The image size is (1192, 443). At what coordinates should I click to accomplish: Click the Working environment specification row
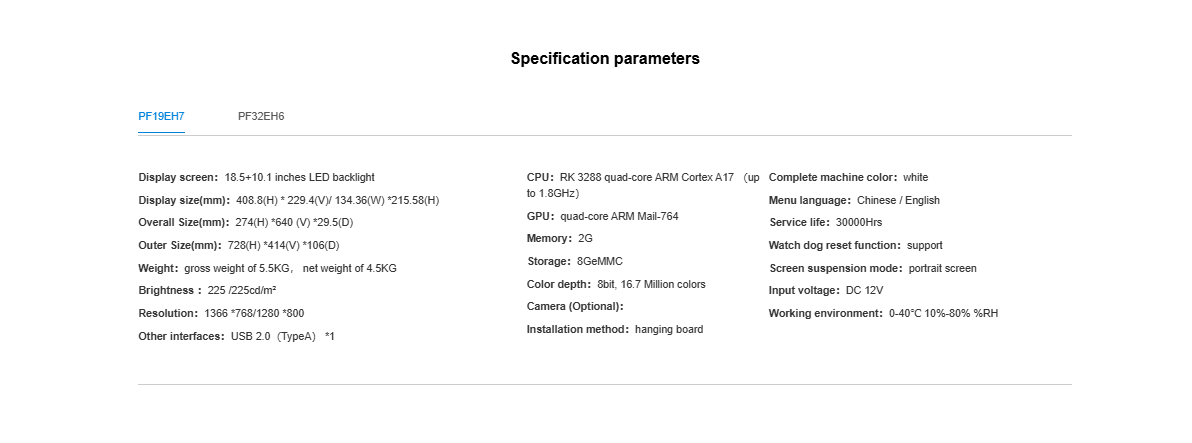883,313
